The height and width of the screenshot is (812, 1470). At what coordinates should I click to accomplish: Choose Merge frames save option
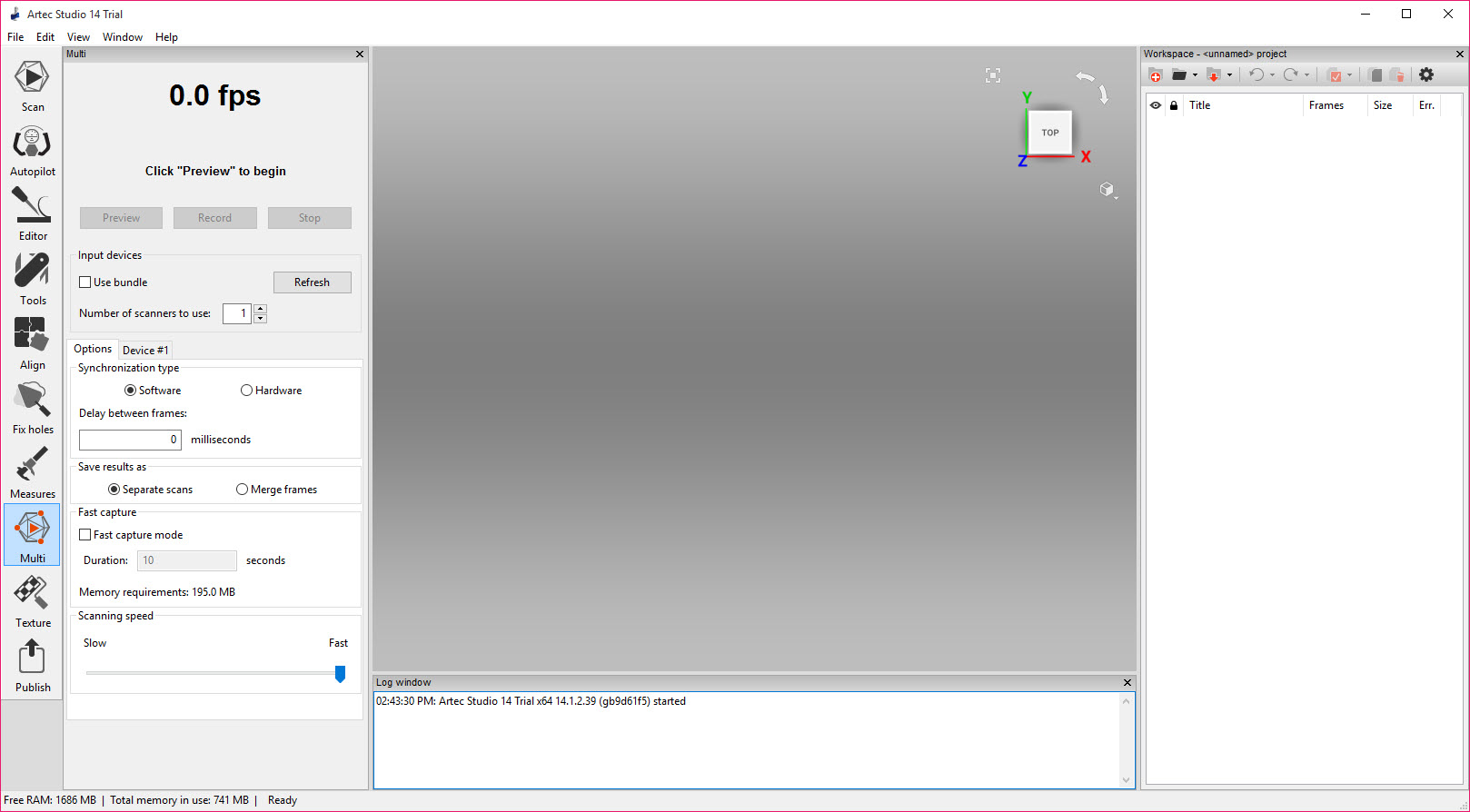[242, 490]
